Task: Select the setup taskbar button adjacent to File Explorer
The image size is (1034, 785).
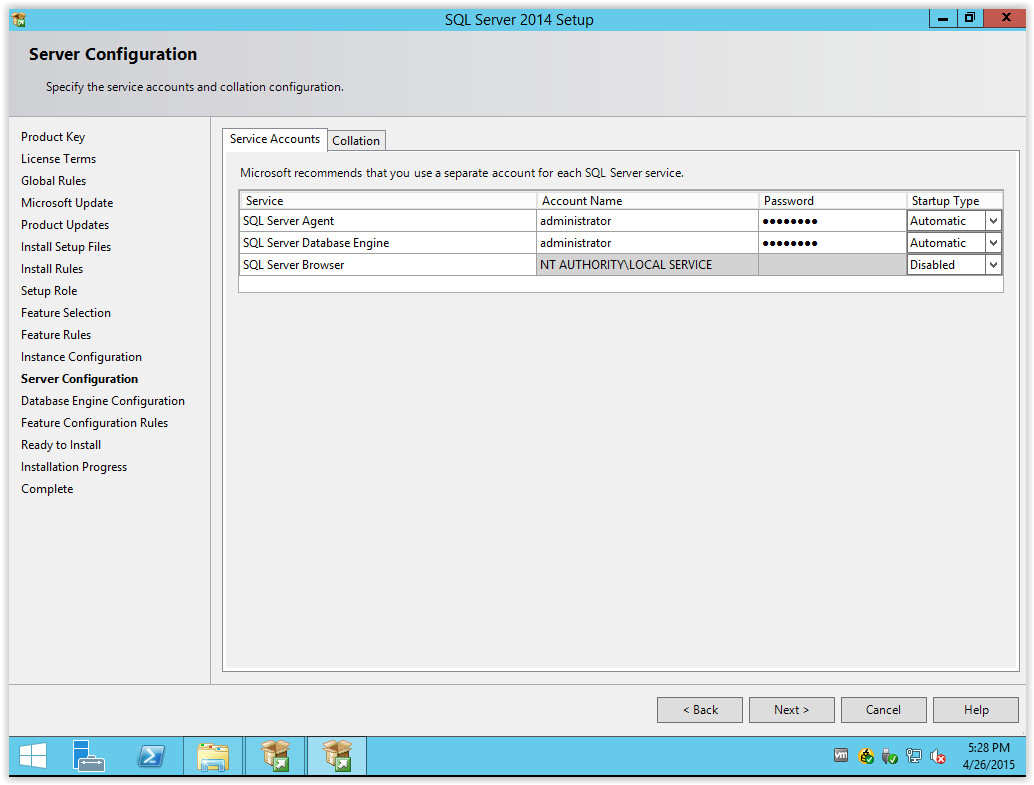Action: 275,756
